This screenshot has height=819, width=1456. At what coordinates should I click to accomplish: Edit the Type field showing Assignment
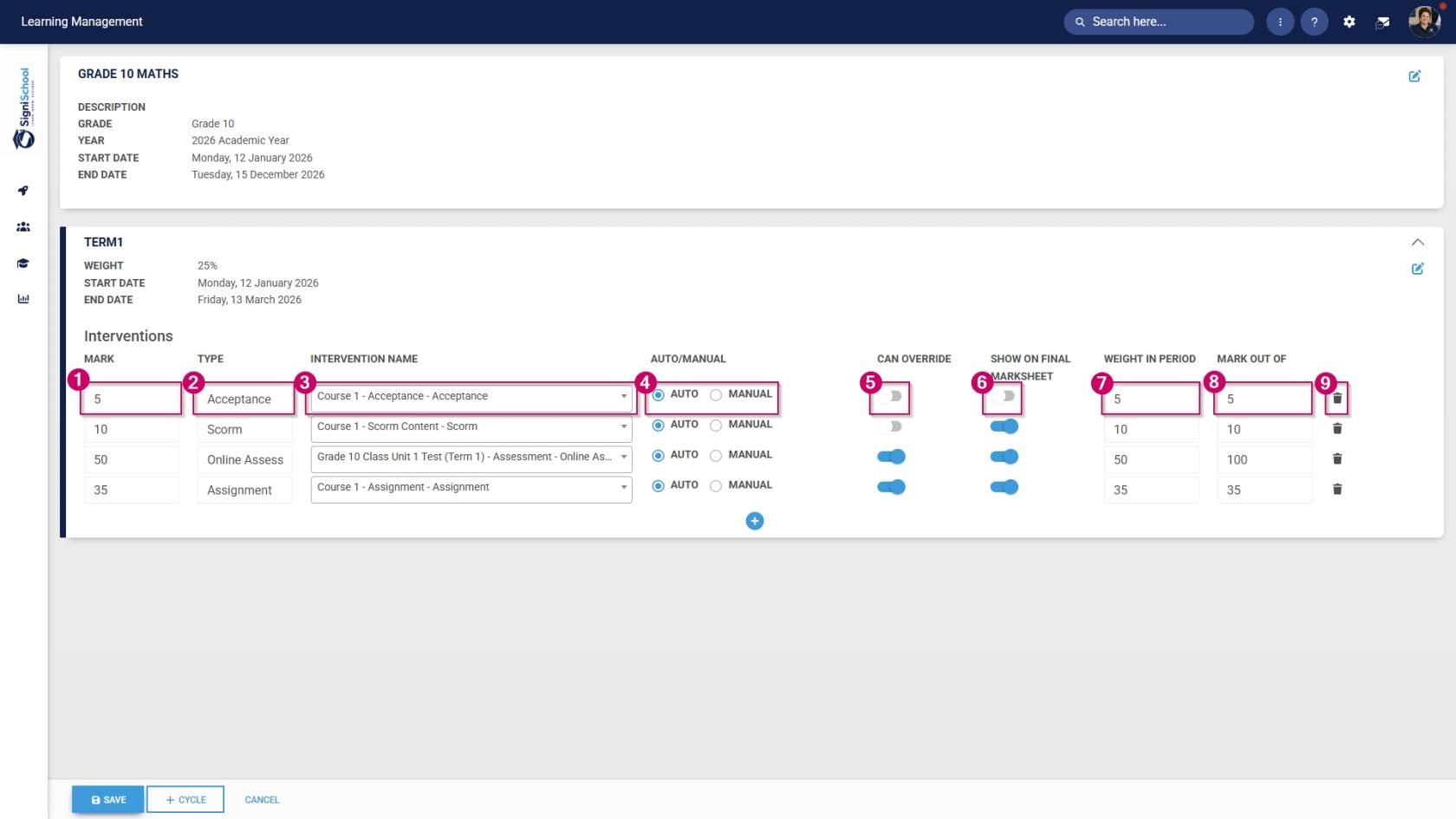click(244, 490)
